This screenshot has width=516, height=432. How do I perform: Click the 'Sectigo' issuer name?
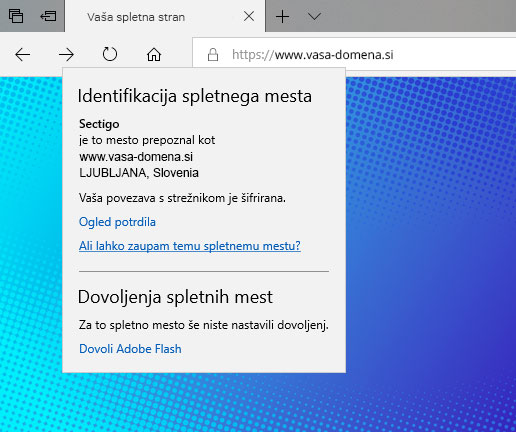(99, 124)
